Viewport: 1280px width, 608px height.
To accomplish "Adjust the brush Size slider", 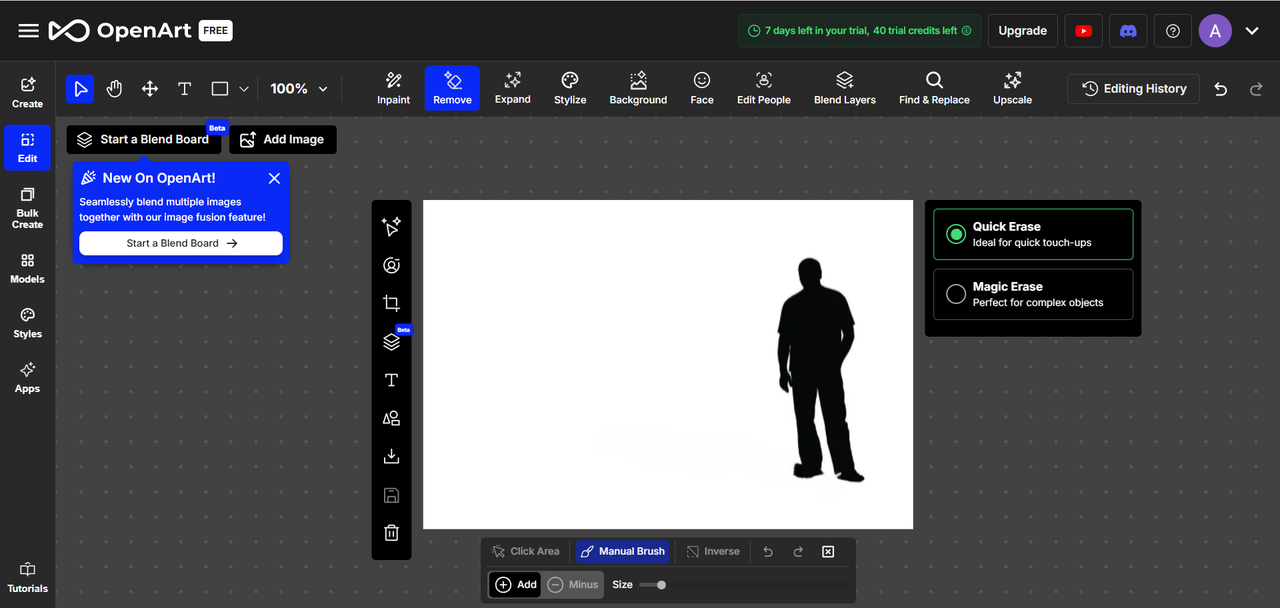I will click(743, 584).
